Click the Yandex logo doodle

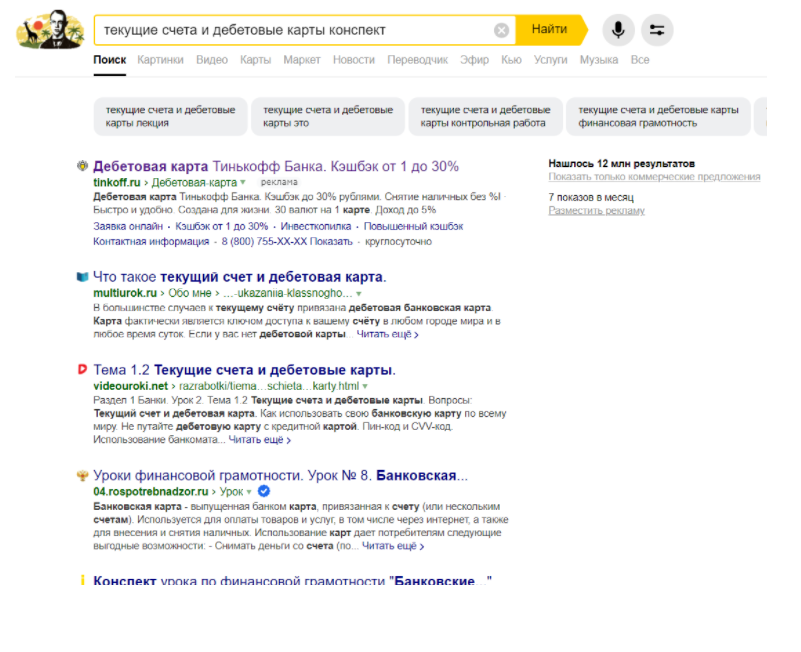click(50, 30)
